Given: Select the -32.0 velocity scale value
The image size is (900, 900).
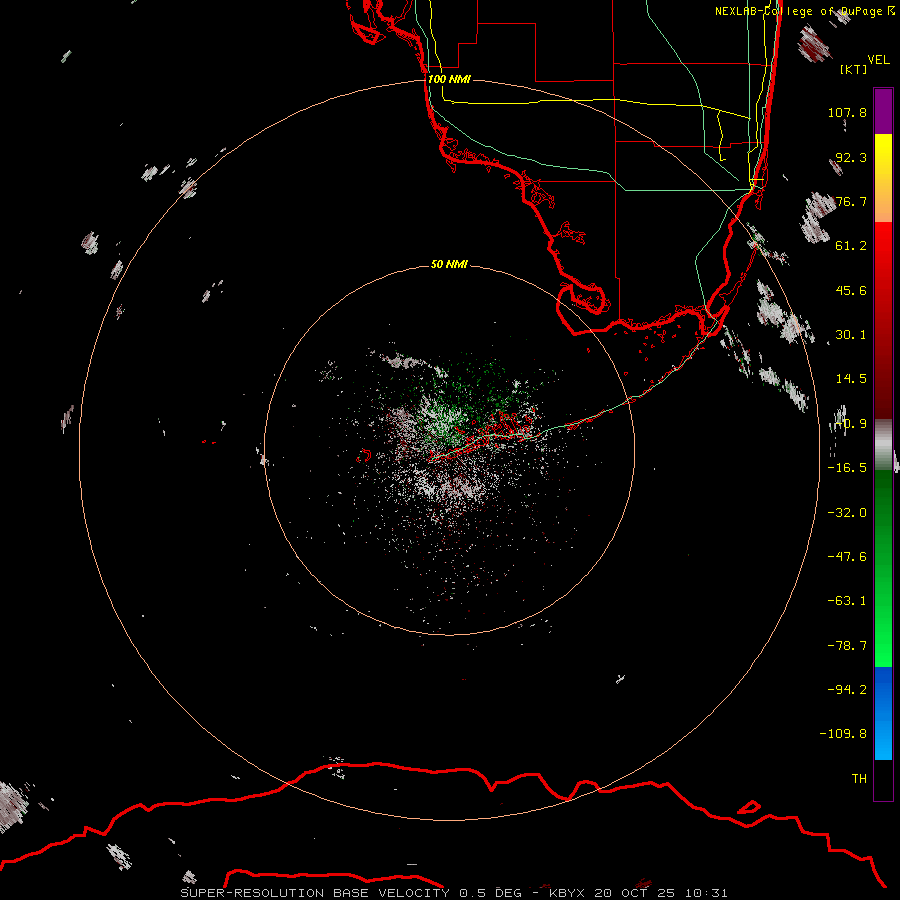Looking at the screenshot, I should point(847,512).
